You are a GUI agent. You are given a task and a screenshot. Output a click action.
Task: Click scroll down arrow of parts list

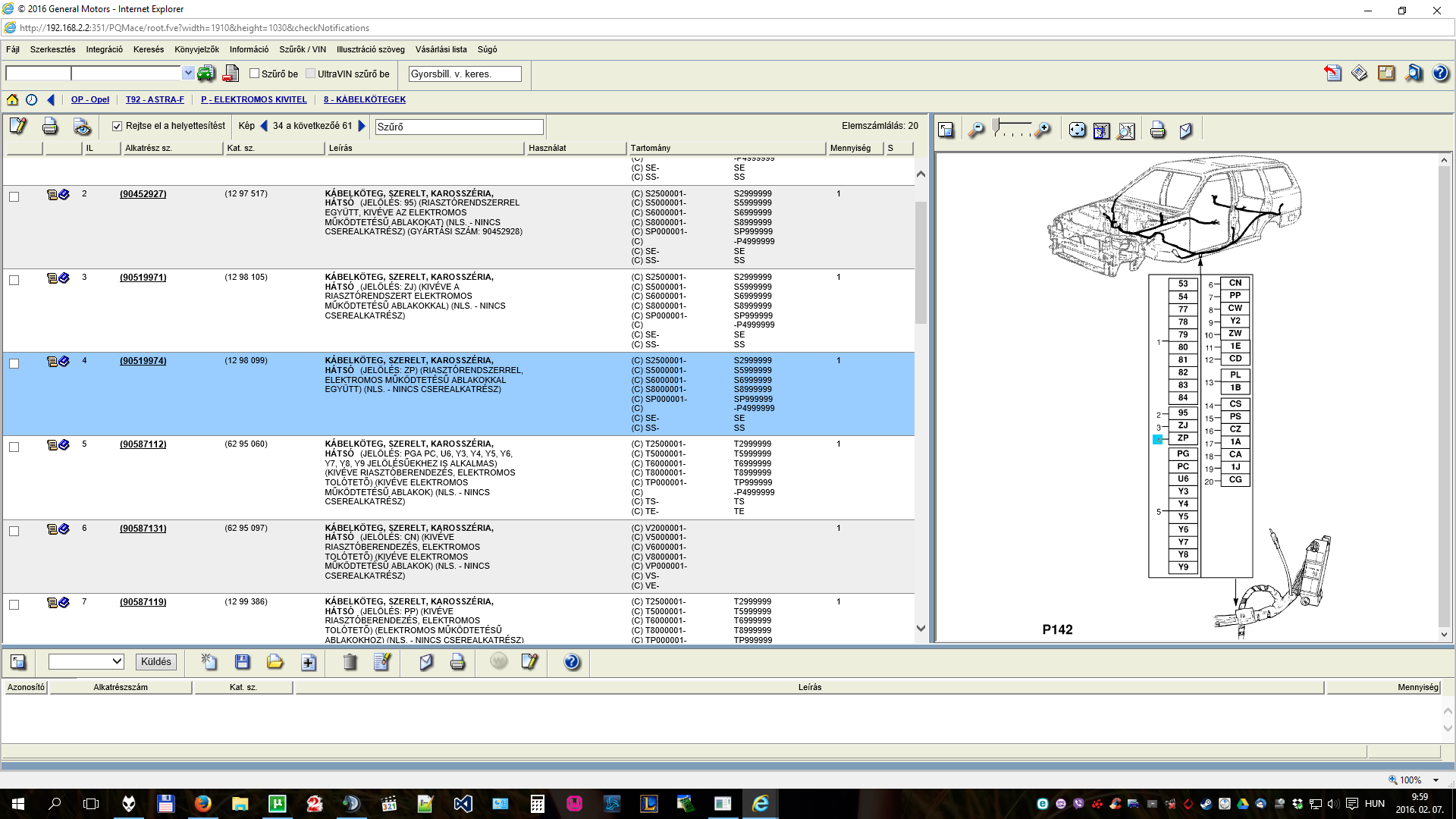pos(921,628)
